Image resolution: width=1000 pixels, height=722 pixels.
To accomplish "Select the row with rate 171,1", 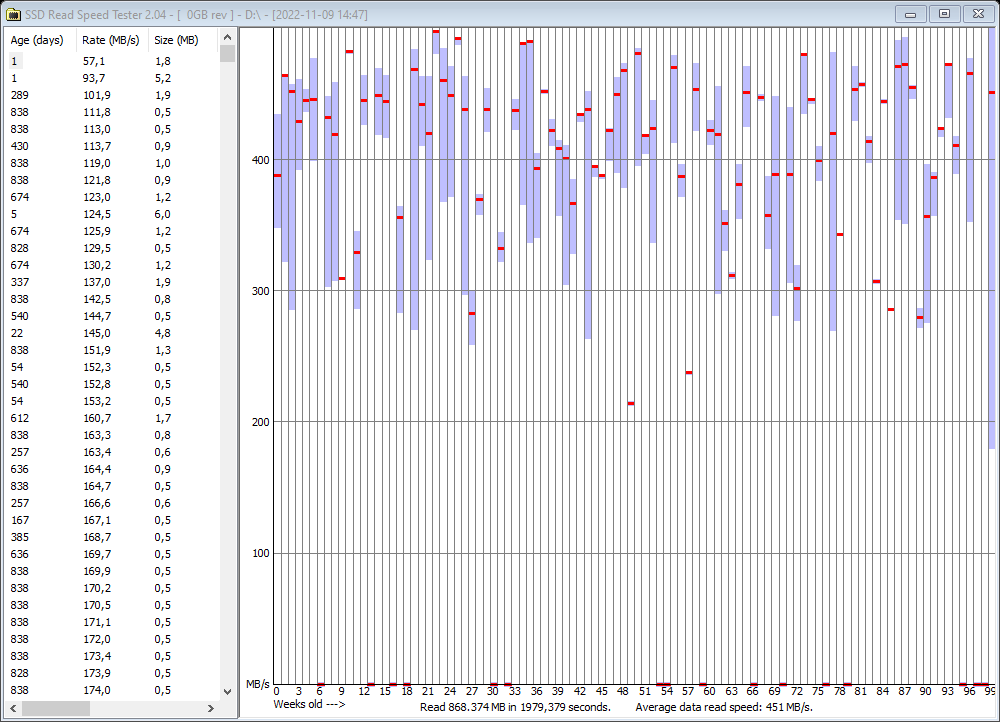I will click(112, 623).
